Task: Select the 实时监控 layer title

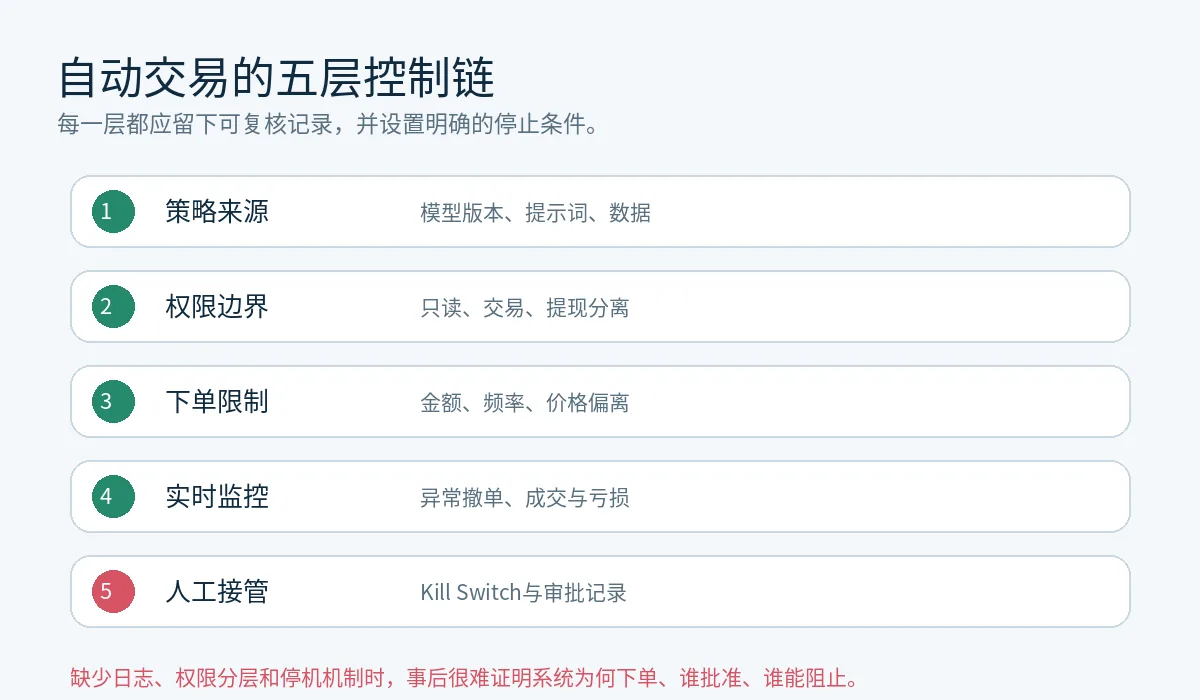Action: click(217, 496)
